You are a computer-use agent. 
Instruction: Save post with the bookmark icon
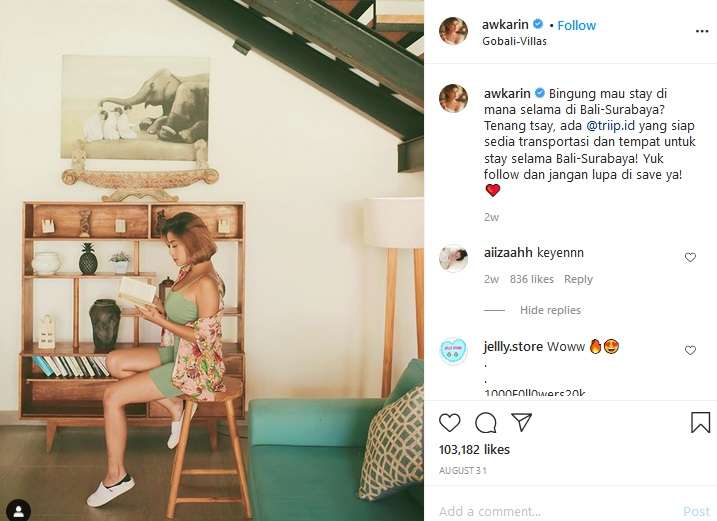[x=700, y=422]
